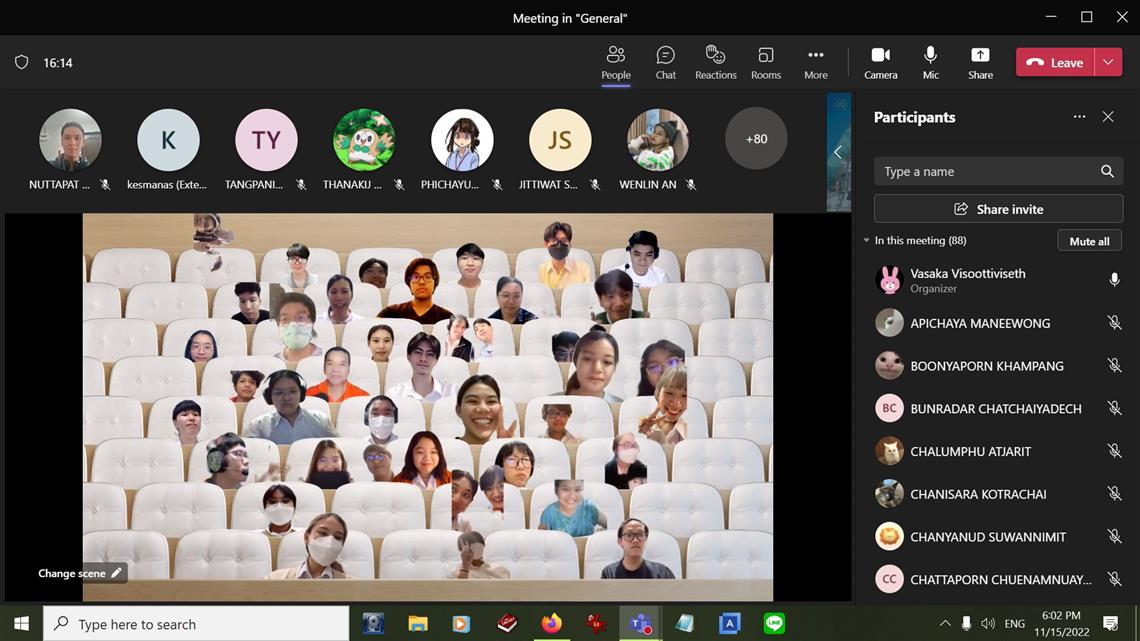Click the People icon in toolbar
The width and height of the screenshot is (1140, 641).
pos(616,62)
